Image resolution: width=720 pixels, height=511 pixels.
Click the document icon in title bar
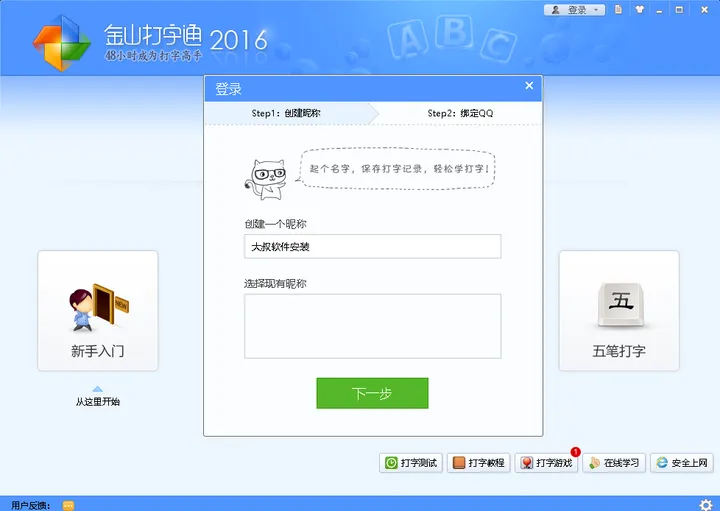point(619,9)
